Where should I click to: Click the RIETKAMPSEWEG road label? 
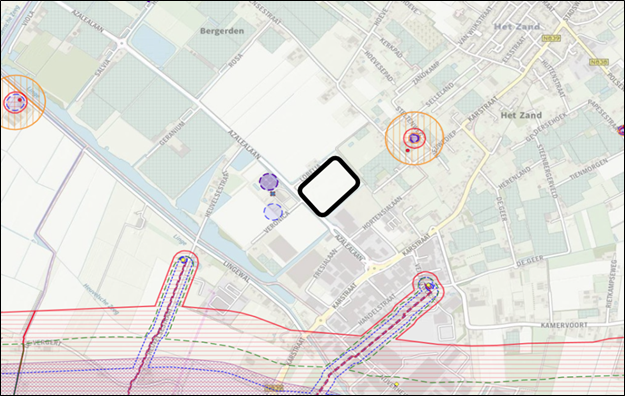coord(611,284)
